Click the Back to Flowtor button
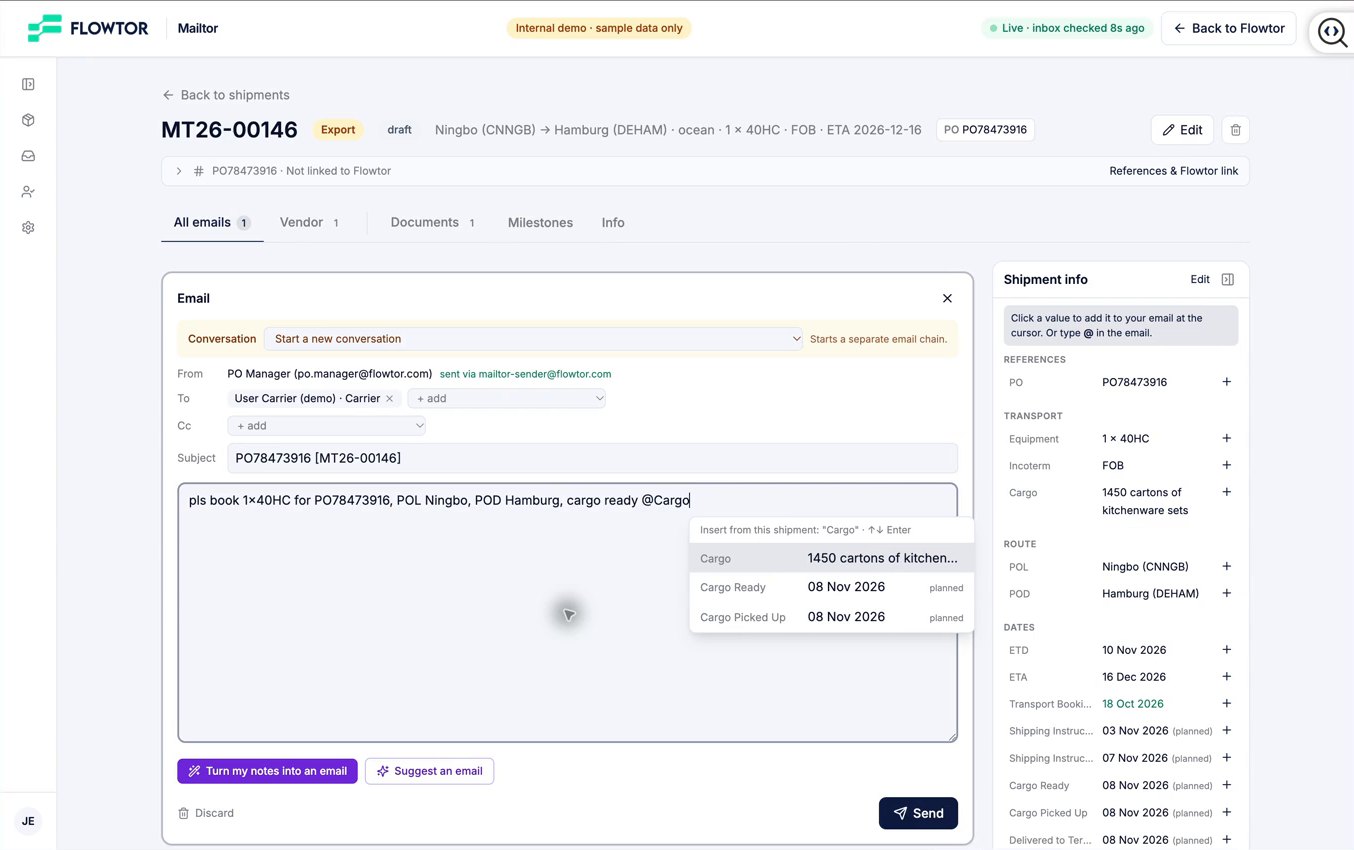1354x850 pixels. pyautogui.click(x=1229, y=28)
